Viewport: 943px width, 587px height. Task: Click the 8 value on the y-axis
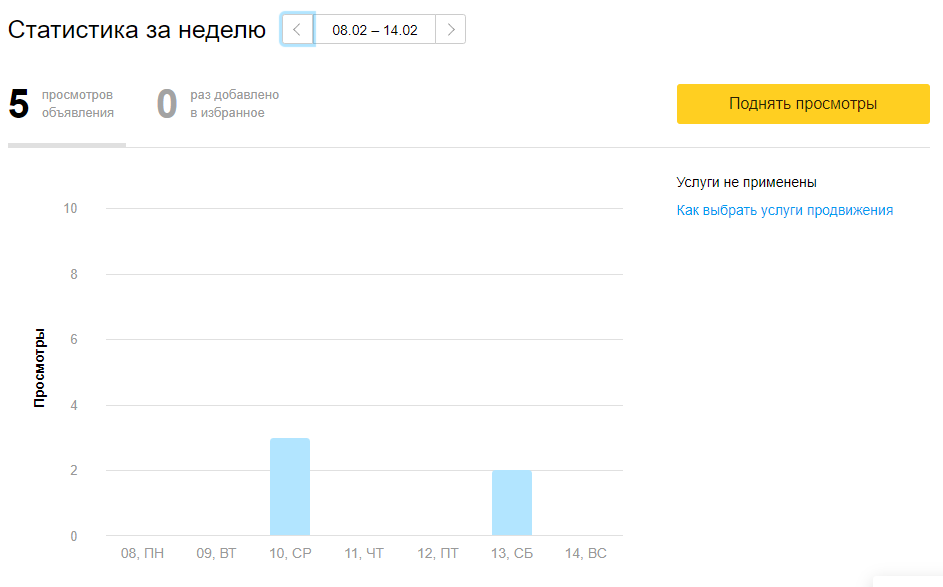[74, 275]
